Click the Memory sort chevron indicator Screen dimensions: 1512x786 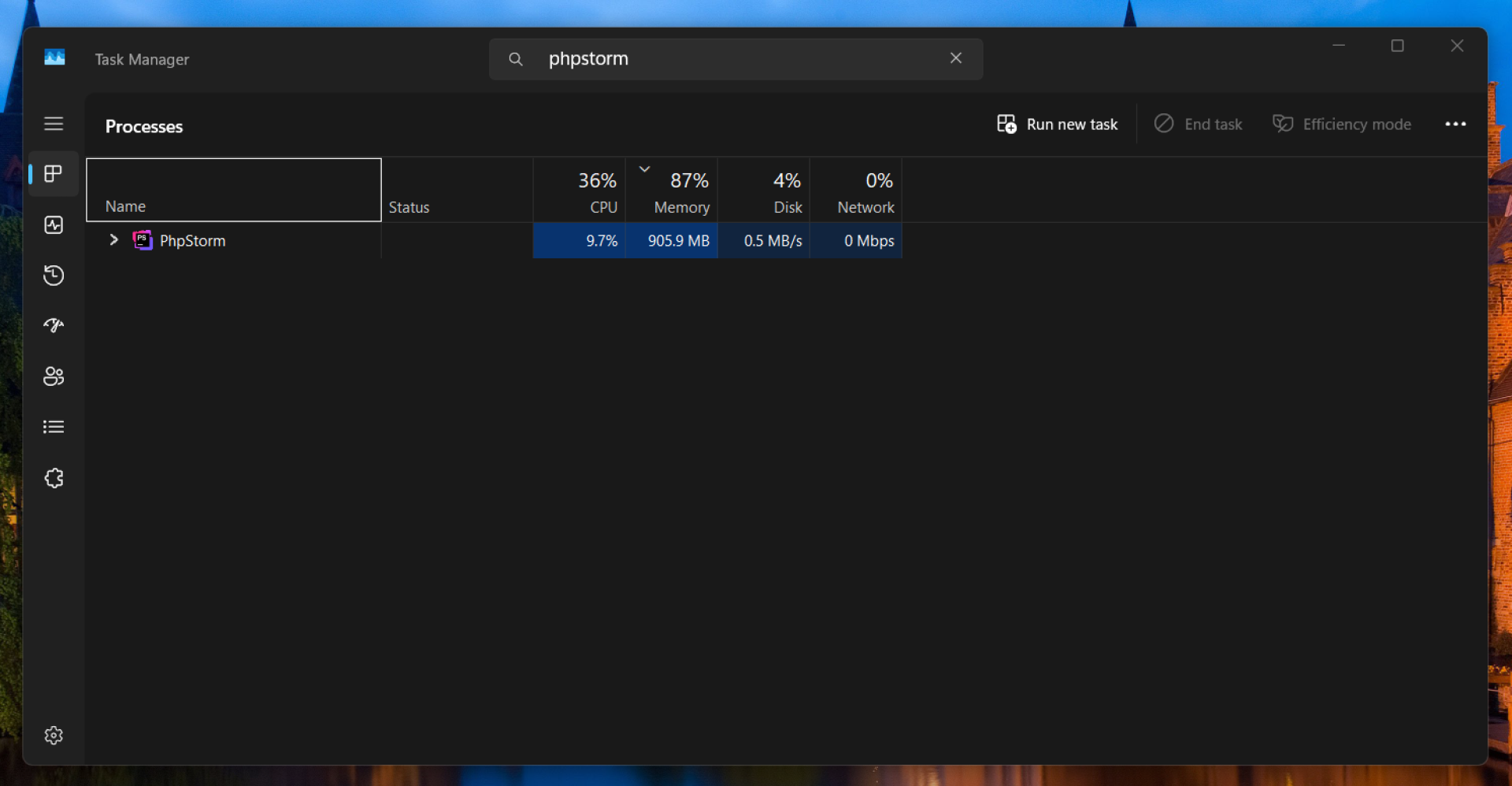tap(644, 169)
